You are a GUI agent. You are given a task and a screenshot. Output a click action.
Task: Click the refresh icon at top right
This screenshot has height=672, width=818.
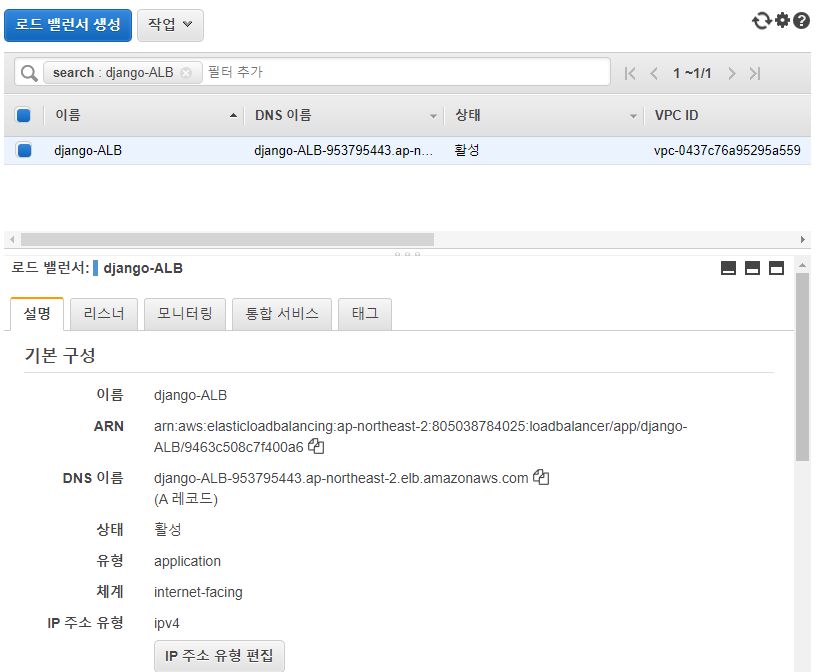pos(762,21)
